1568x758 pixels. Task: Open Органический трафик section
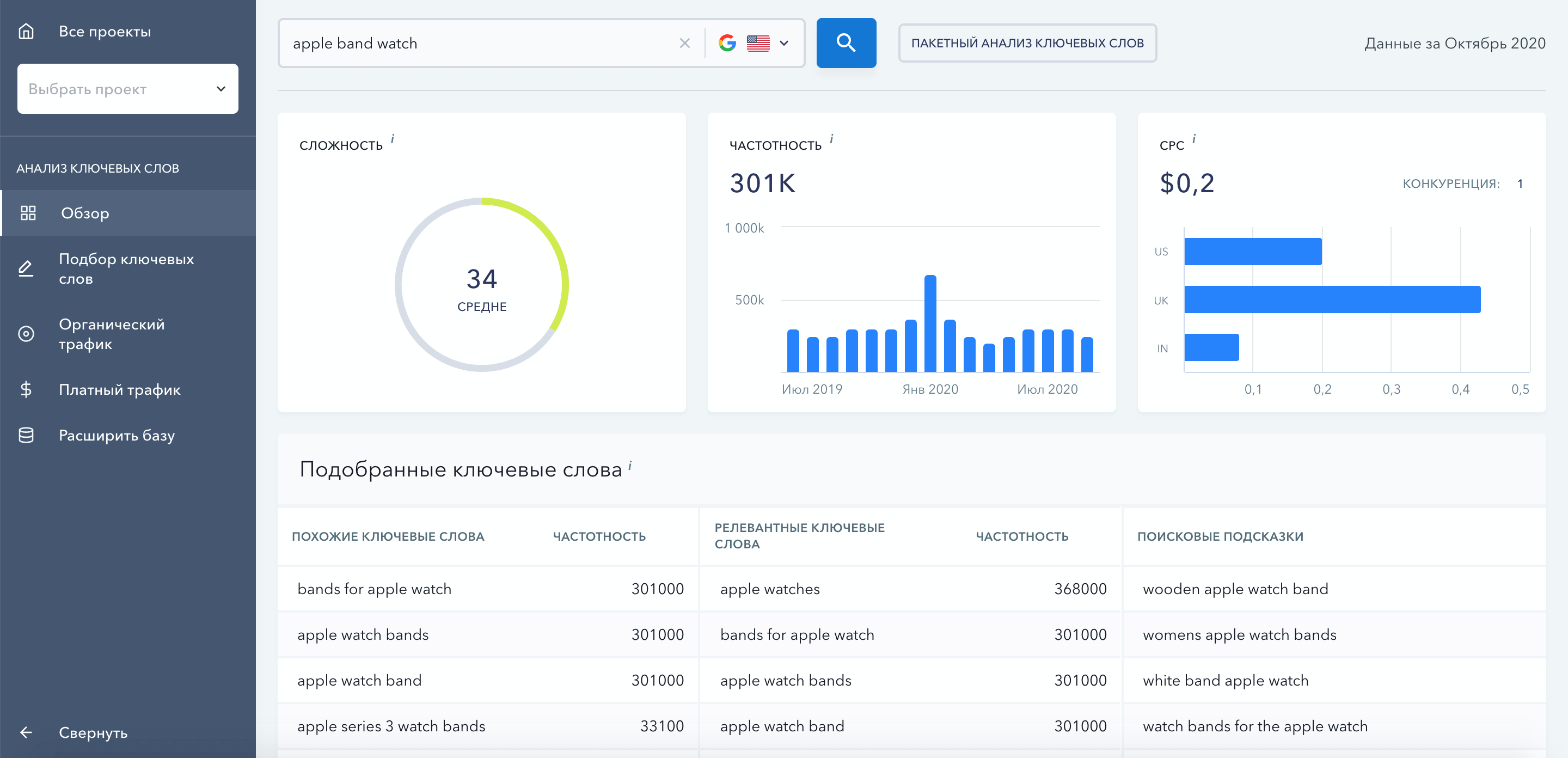coord(112,334)
